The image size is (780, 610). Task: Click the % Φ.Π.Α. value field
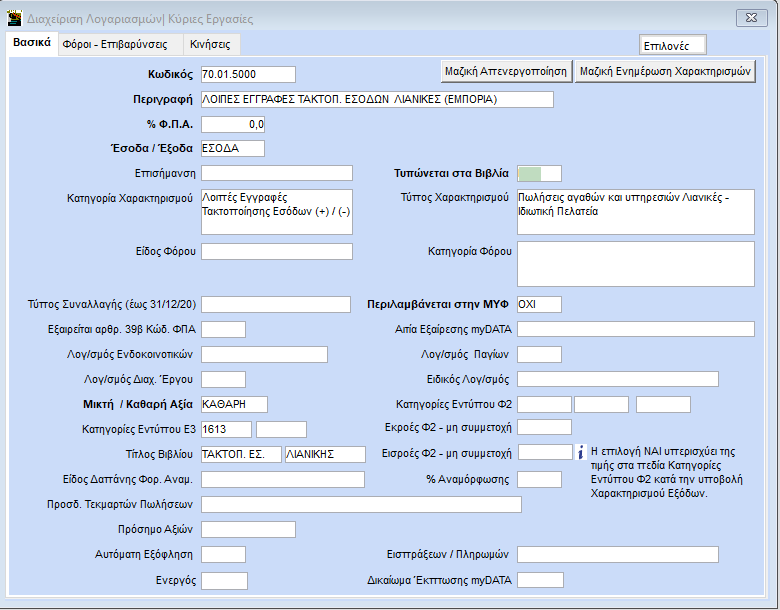click(233, 124)
